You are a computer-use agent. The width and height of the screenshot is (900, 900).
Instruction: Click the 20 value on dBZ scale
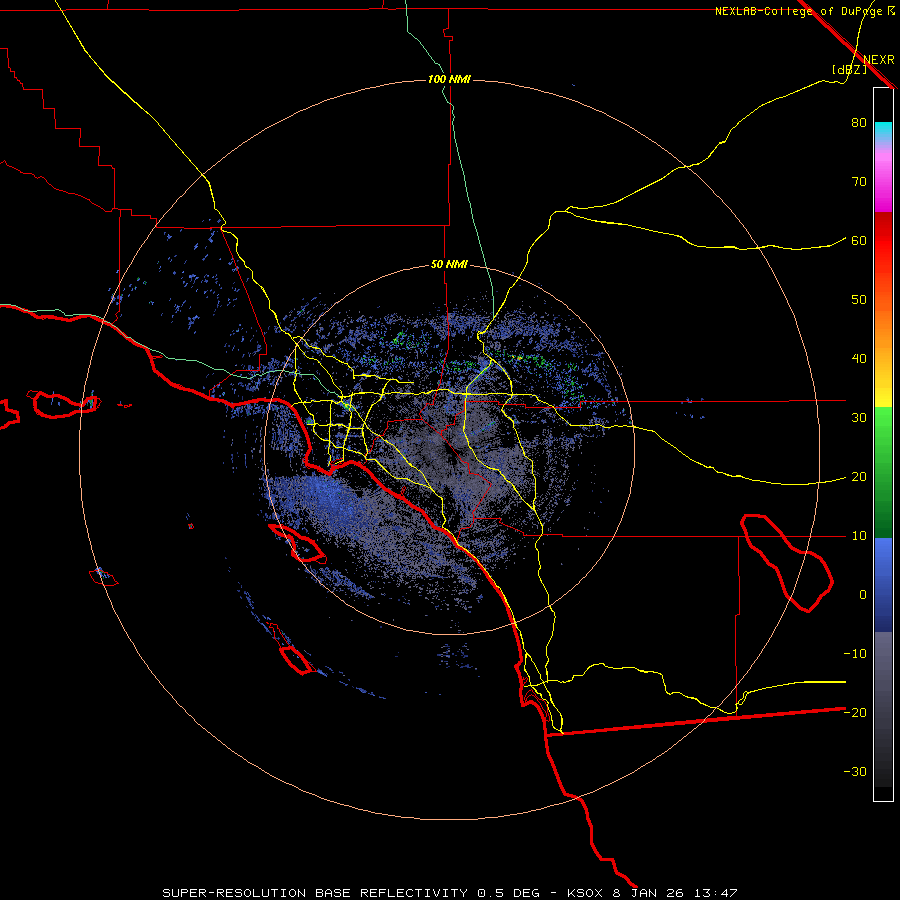tap(859, 477)
